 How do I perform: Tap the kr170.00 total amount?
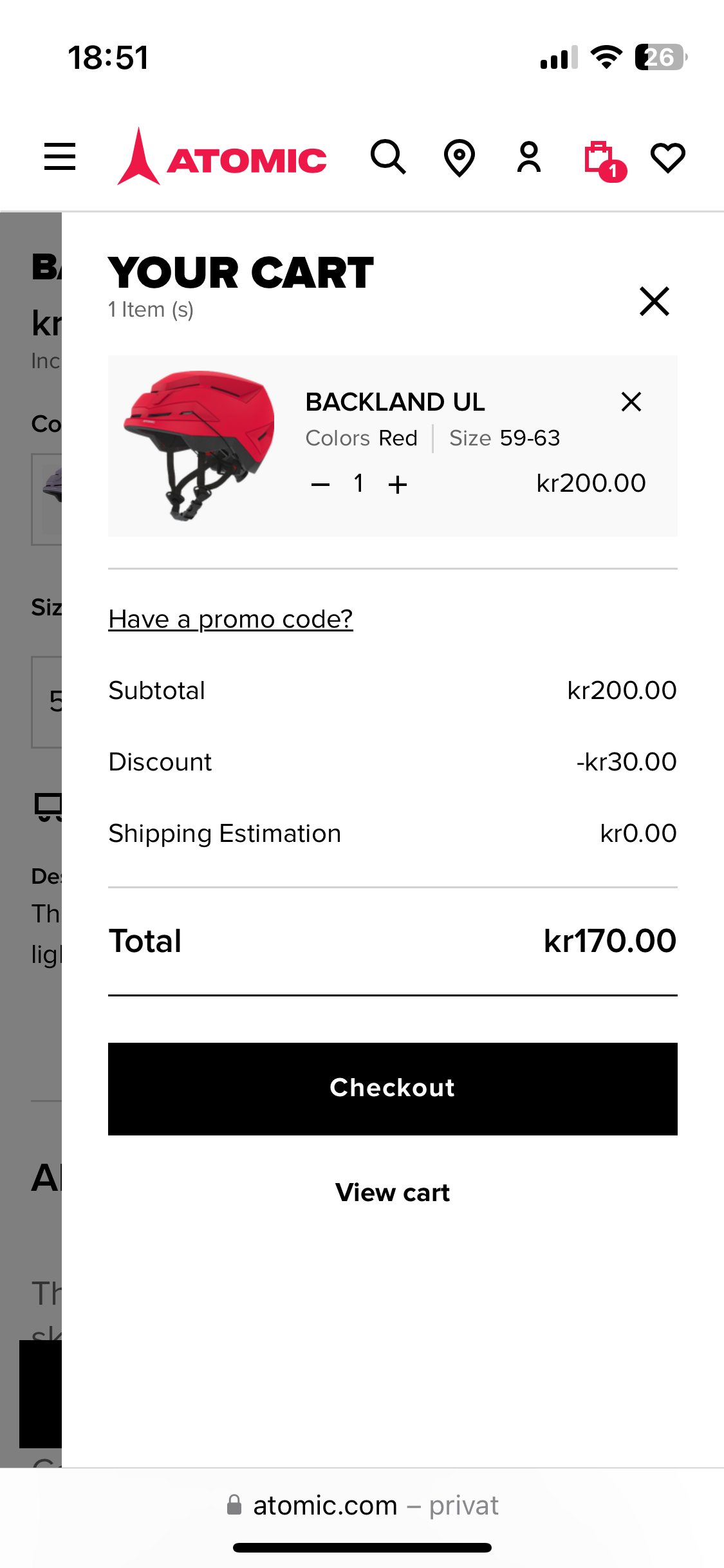click(x=609, y=941)
